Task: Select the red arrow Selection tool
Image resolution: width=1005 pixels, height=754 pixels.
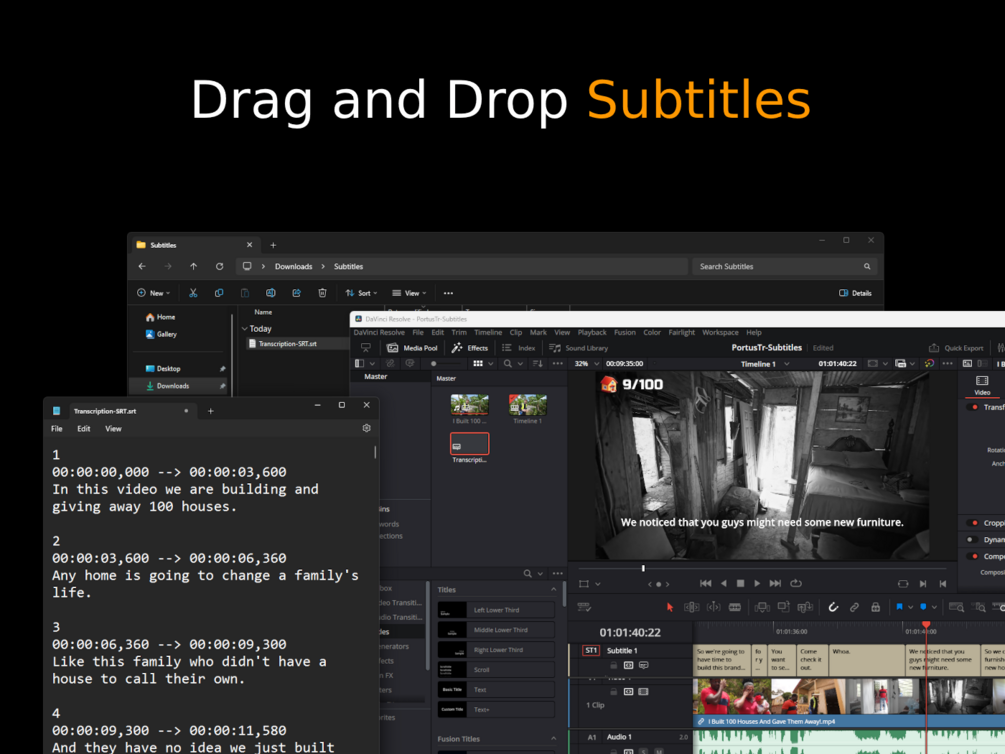Action: pyautogui.click(x=670, y=607)
